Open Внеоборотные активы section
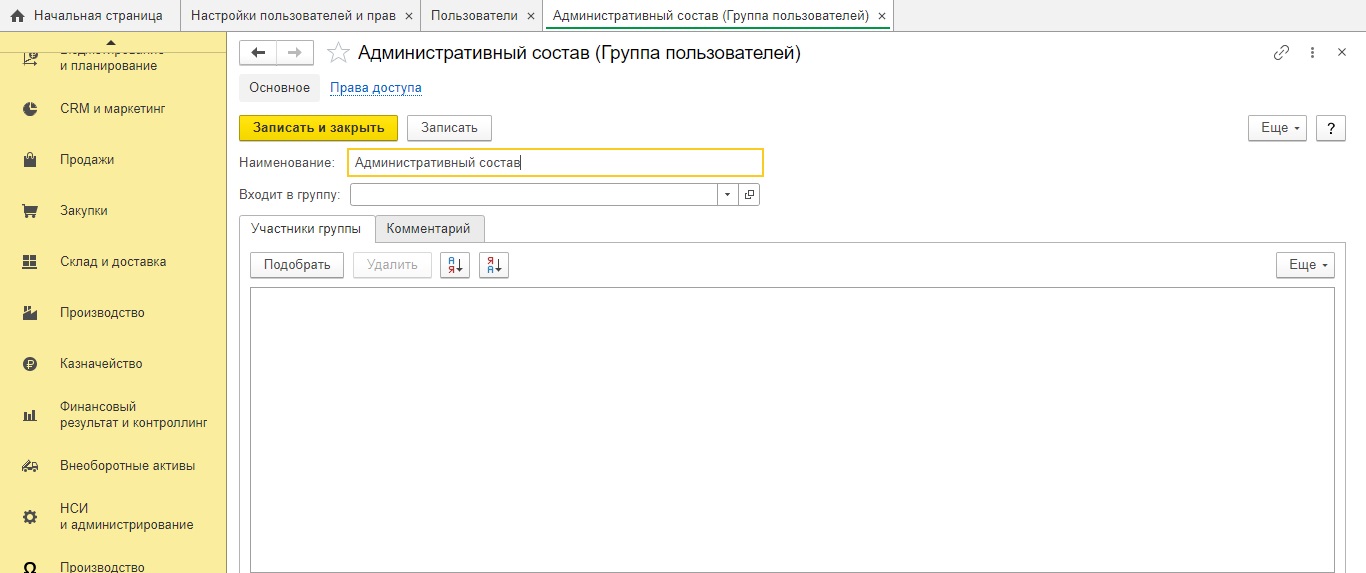The width and height of the screenshot is (1366, 573). pos(113,465)
